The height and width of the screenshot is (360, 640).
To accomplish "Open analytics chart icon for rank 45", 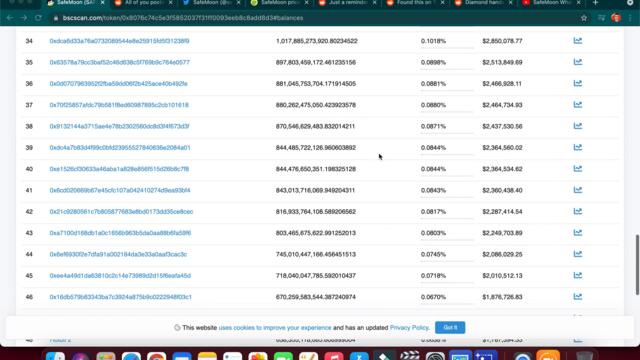I will click(578, 275).
